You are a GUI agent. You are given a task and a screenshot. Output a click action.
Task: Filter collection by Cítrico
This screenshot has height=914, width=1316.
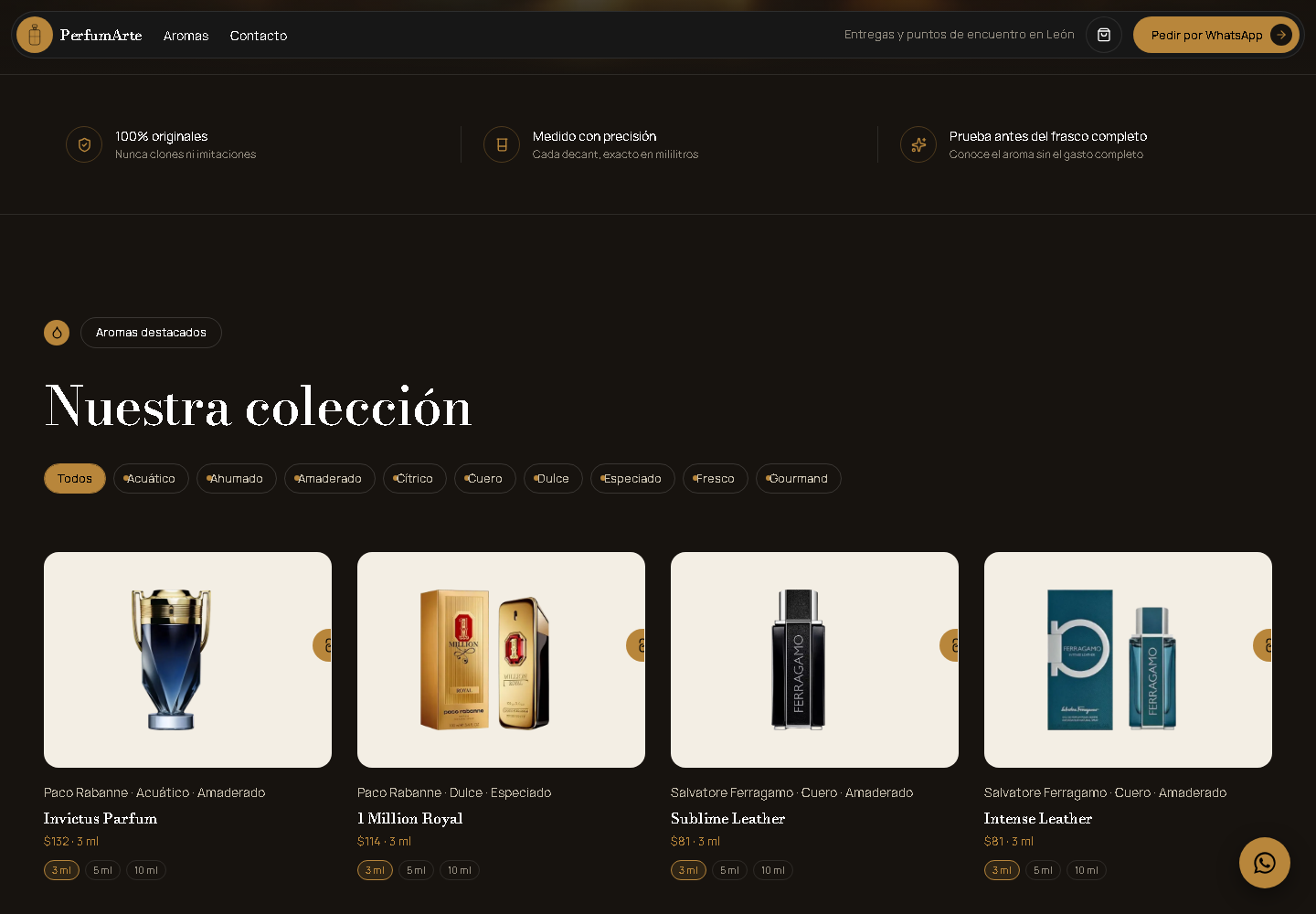[x=415, y=479]
